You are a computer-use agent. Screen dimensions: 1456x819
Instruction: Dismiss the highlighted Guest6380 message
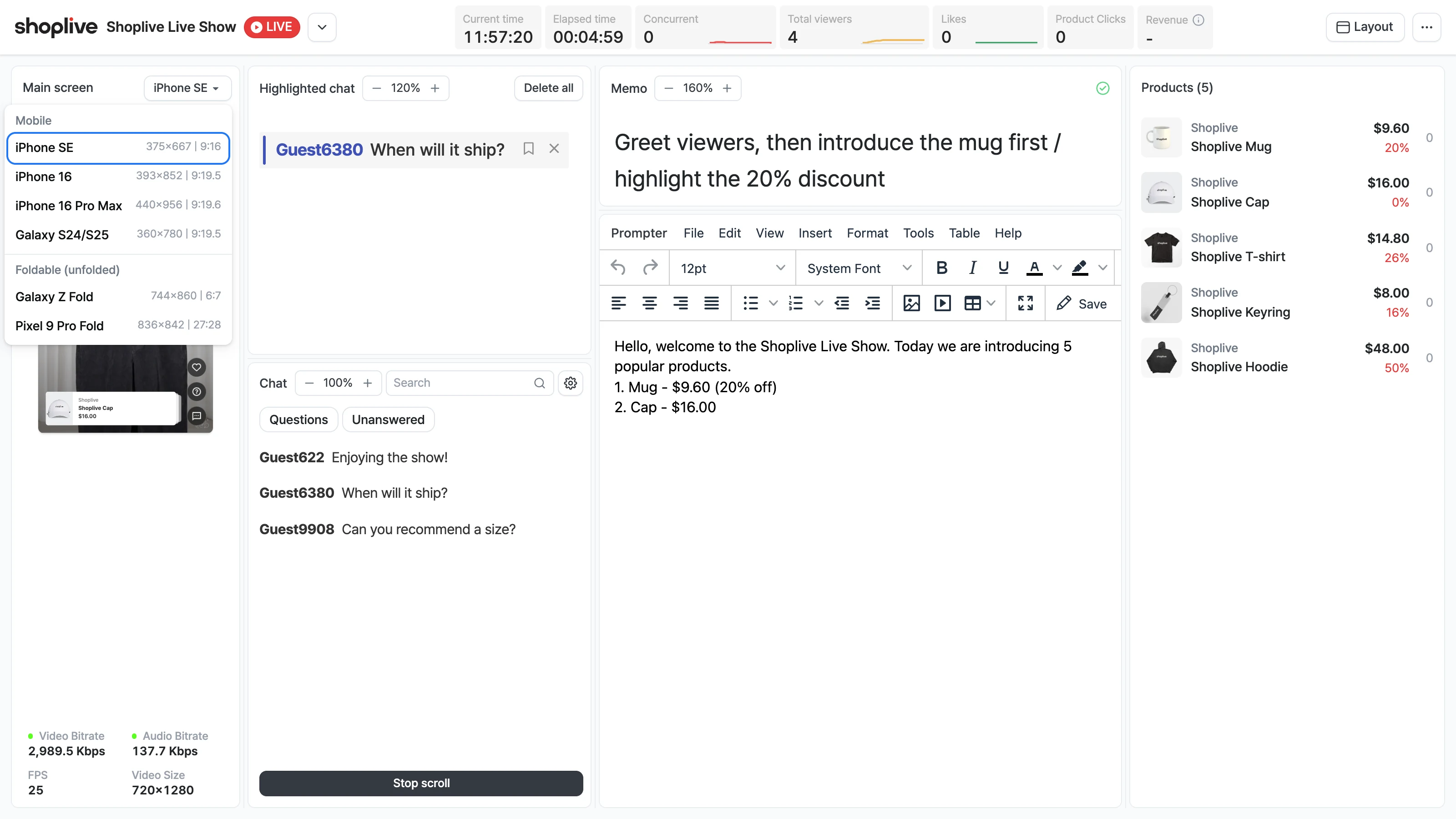click(554, 149)
